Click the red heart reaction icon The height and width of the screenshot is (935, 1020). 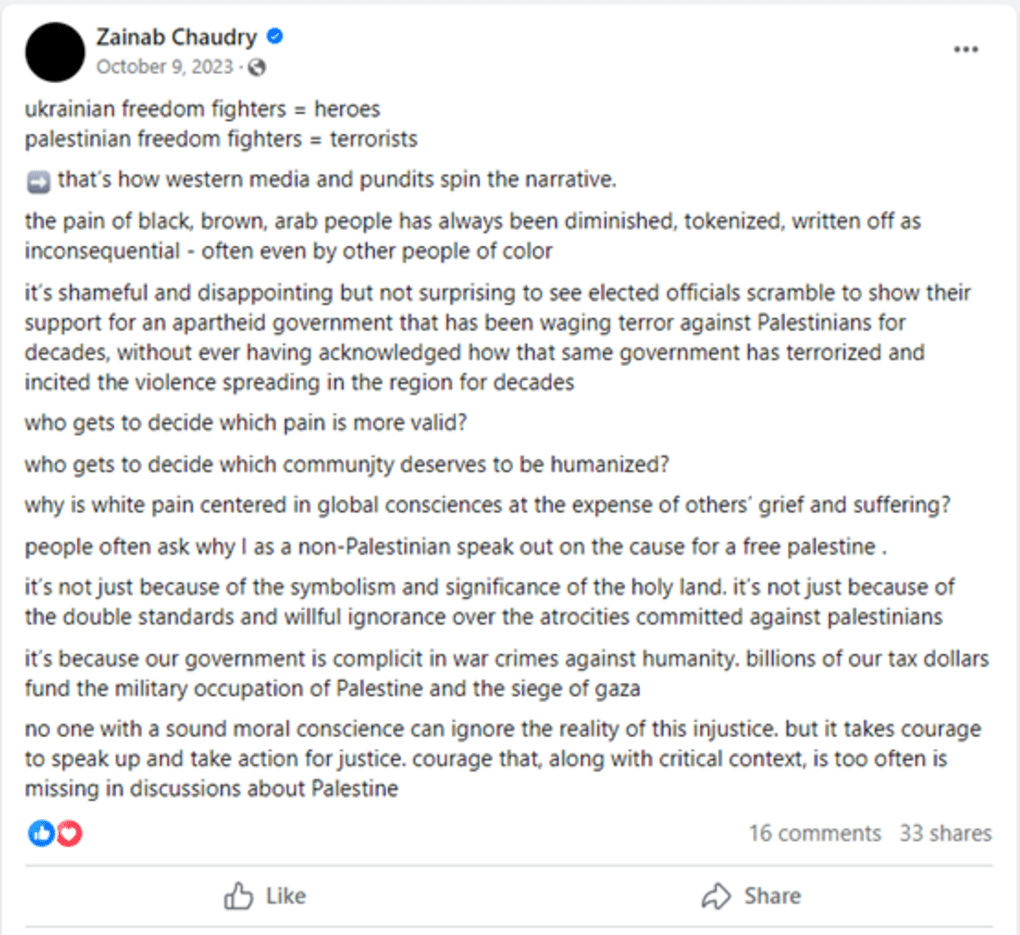coord(67,833)
